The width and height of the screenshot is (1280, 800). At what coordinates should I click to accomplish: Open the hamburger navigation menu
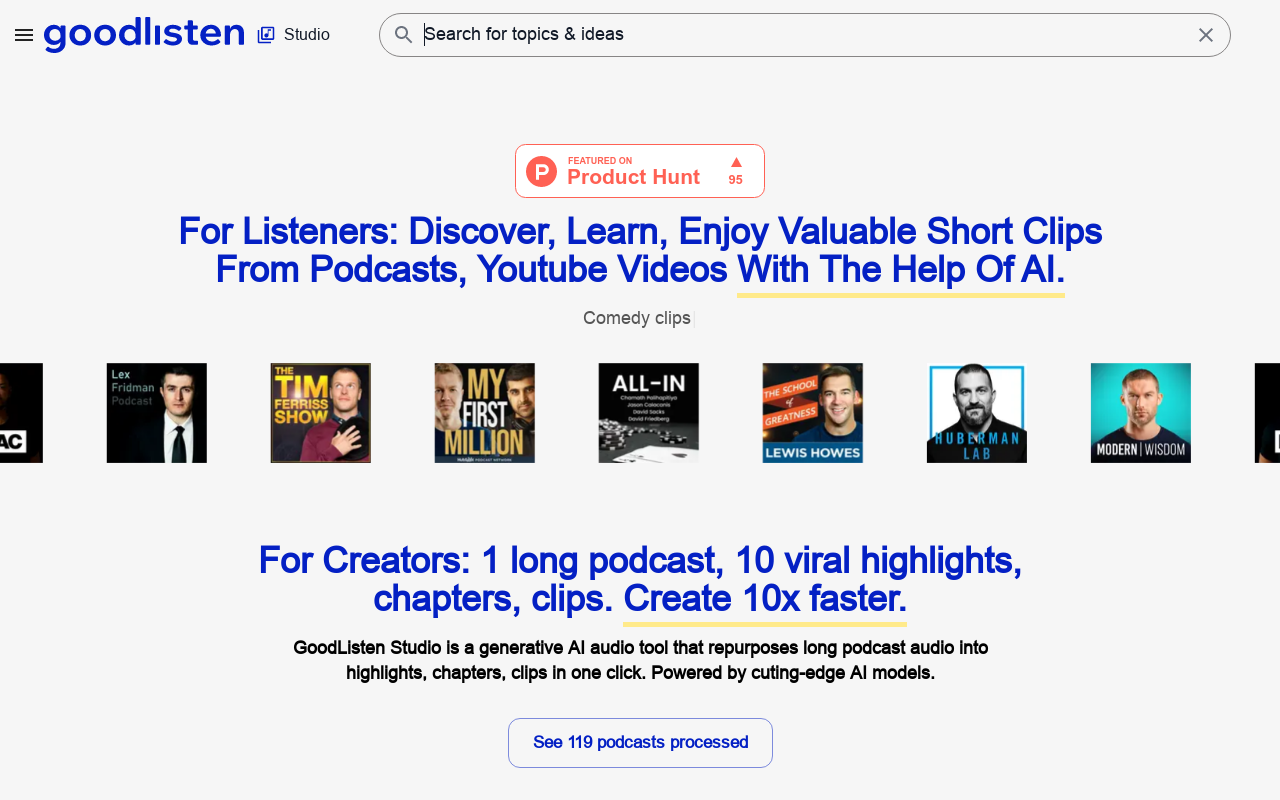click(x=24, y=35)
